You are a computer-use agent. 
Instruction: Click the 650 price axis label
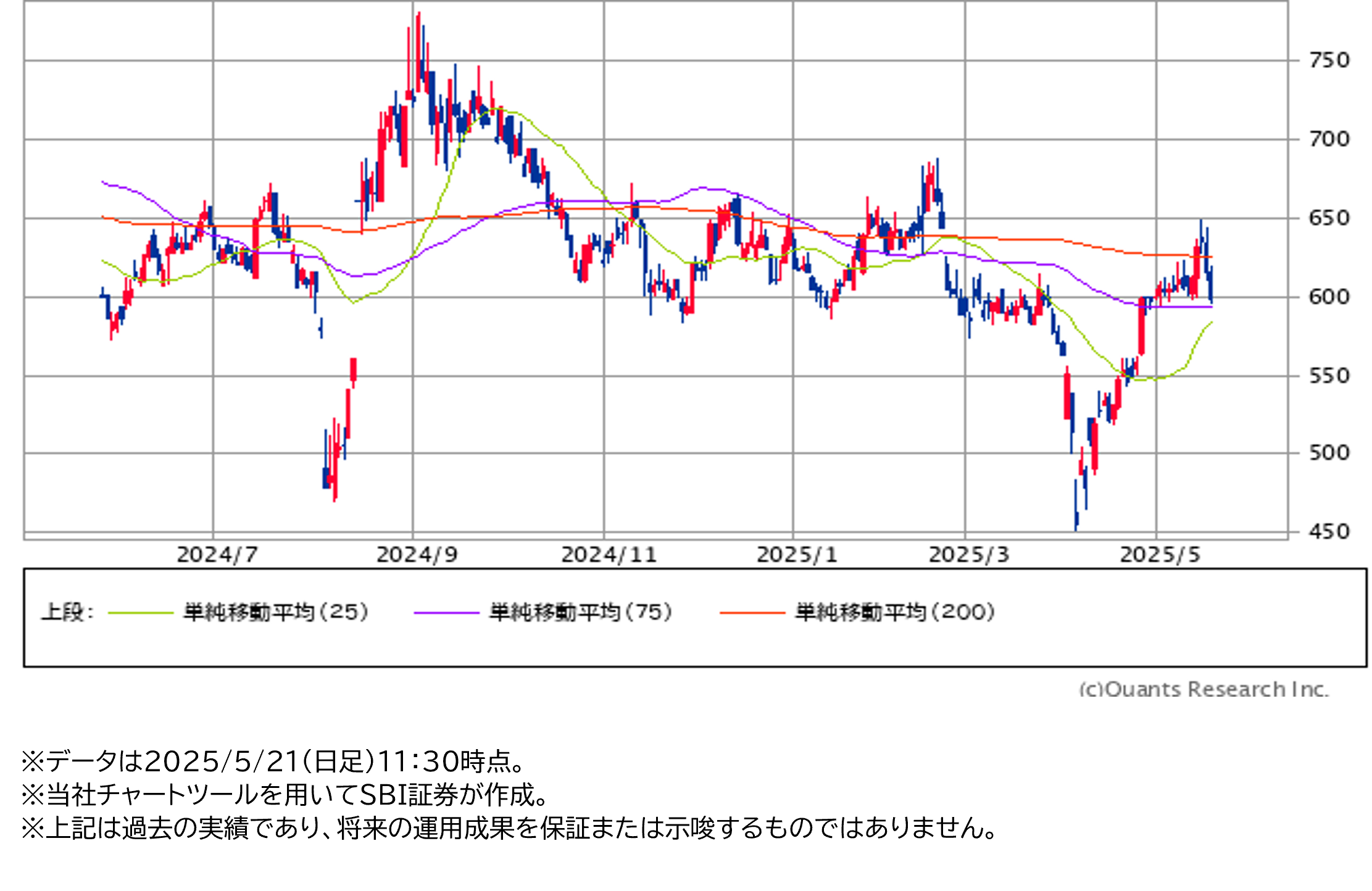[1329, 218]
